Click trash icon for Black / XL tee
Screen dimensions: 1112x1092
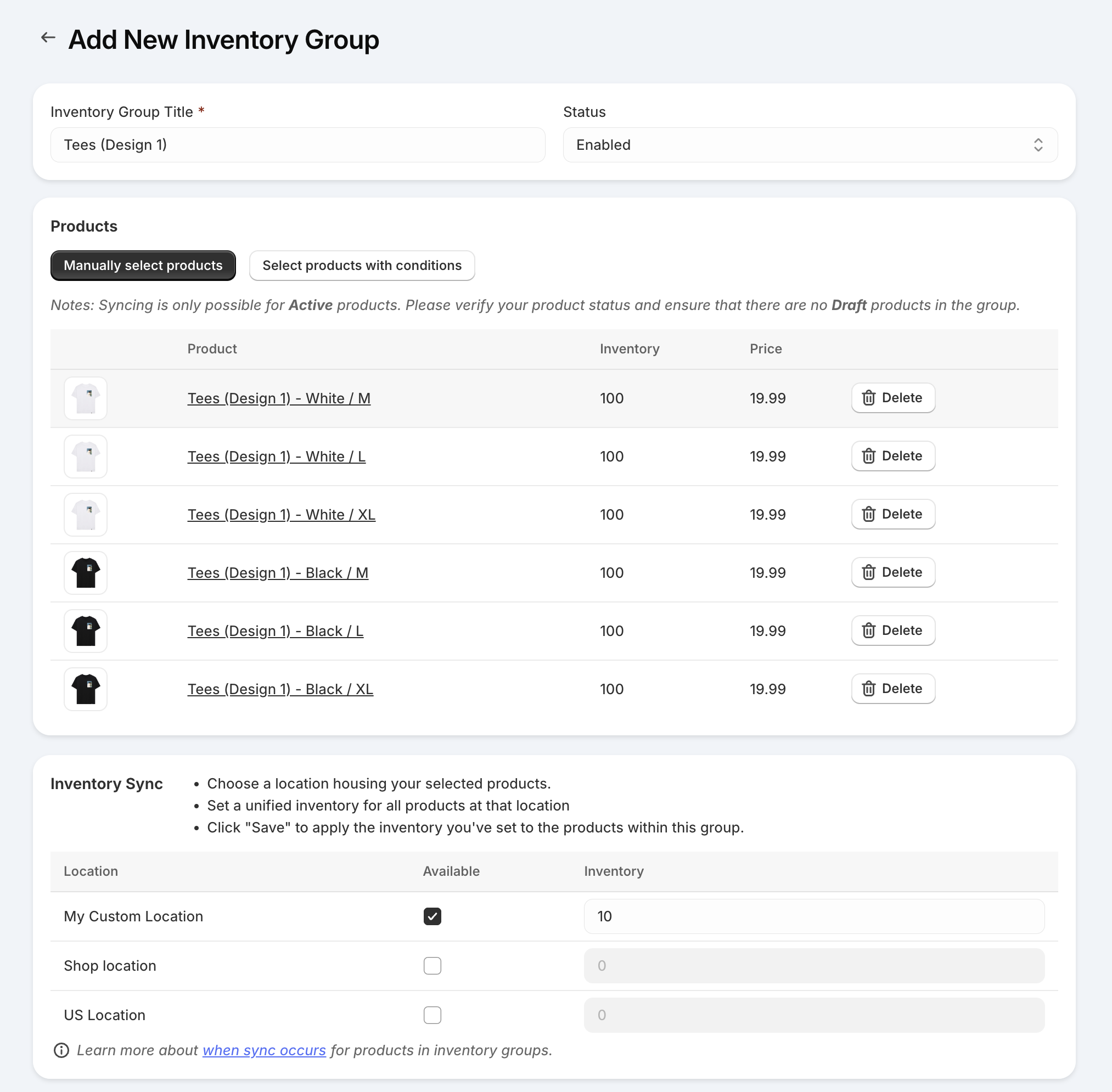coord(868,689)
